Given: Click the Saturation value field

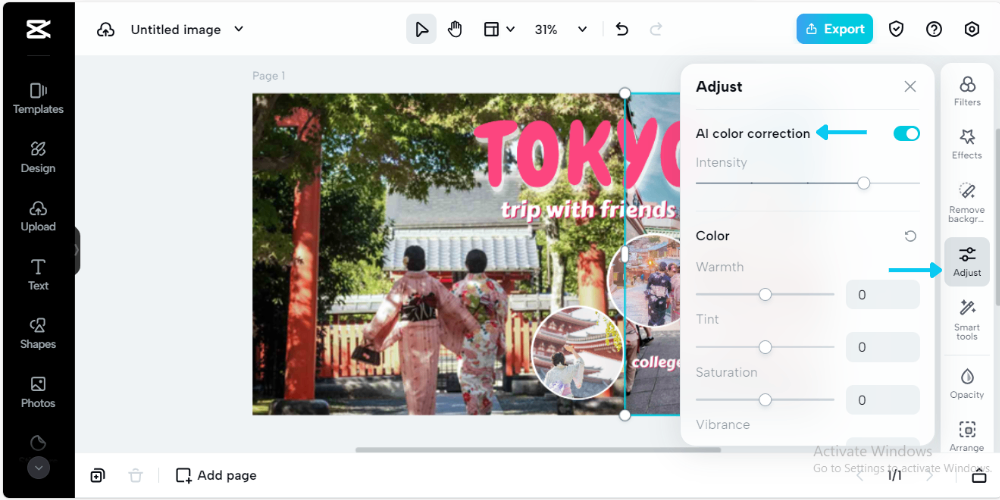Looking at the screenshot, I should 883,400.
